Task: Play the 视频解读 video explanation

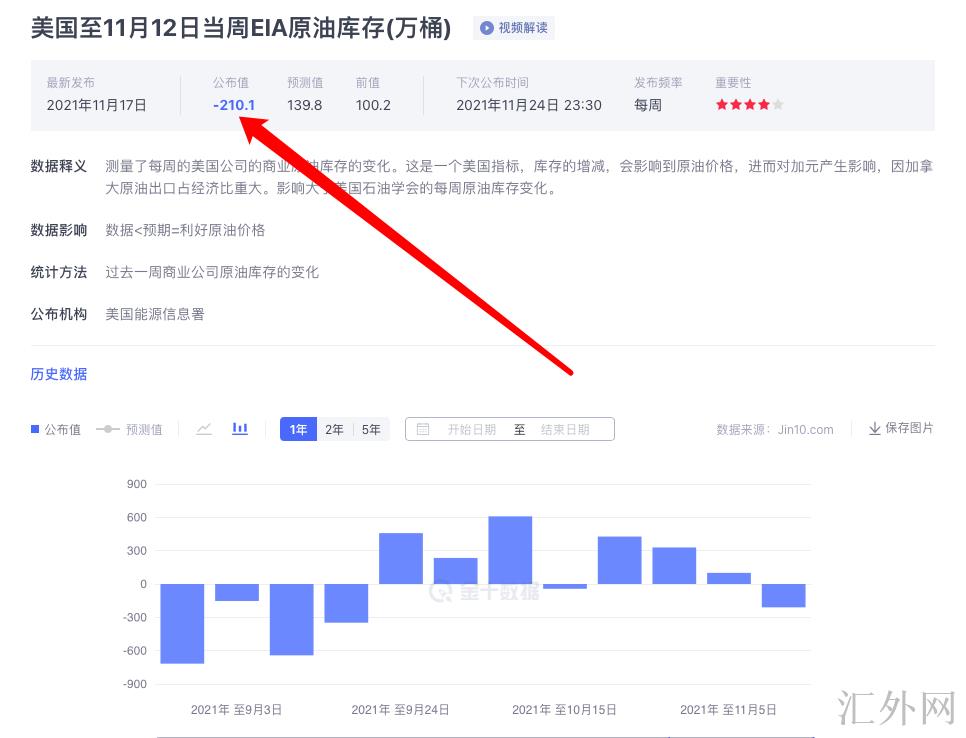Action: tap(514, 28)
